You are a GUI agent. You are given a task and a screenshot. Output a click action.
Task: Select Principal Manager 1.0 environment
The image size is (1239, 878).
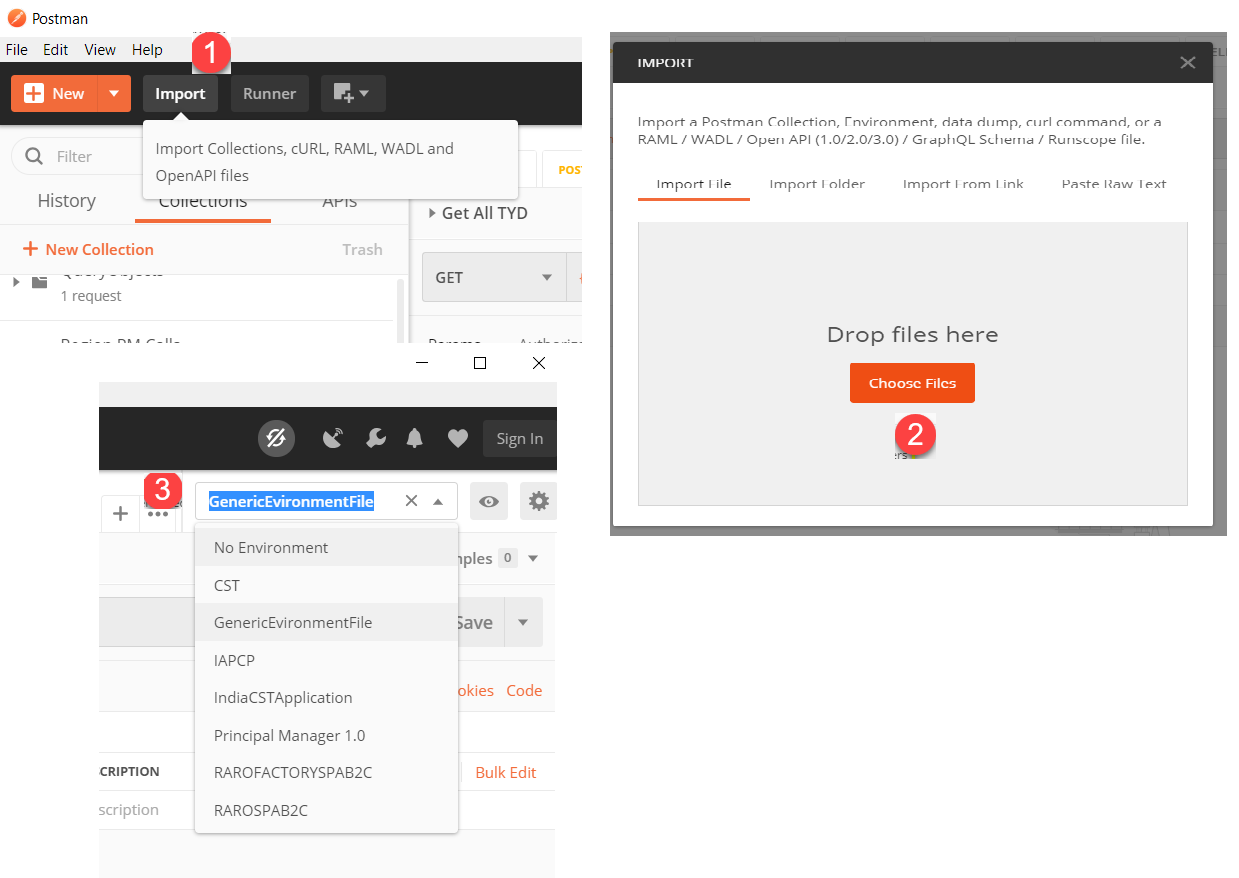(x=326, y=735)
